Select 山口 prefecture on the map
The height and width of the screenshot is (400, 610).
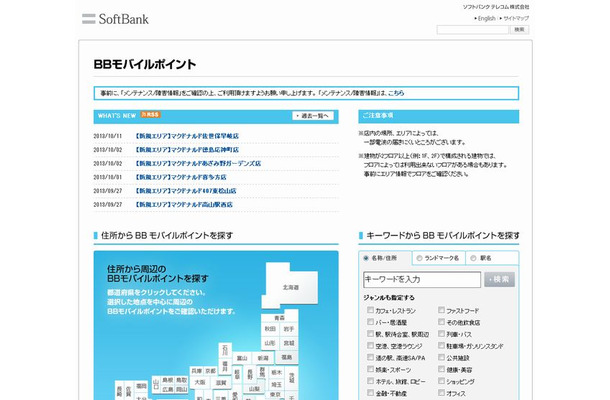[156, 384]
